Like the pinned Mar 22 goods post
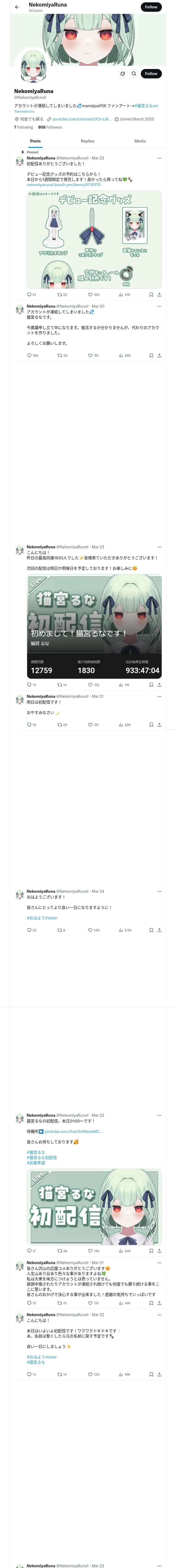The width and height of the screenshot is (176, 1568). pos(93,295)
